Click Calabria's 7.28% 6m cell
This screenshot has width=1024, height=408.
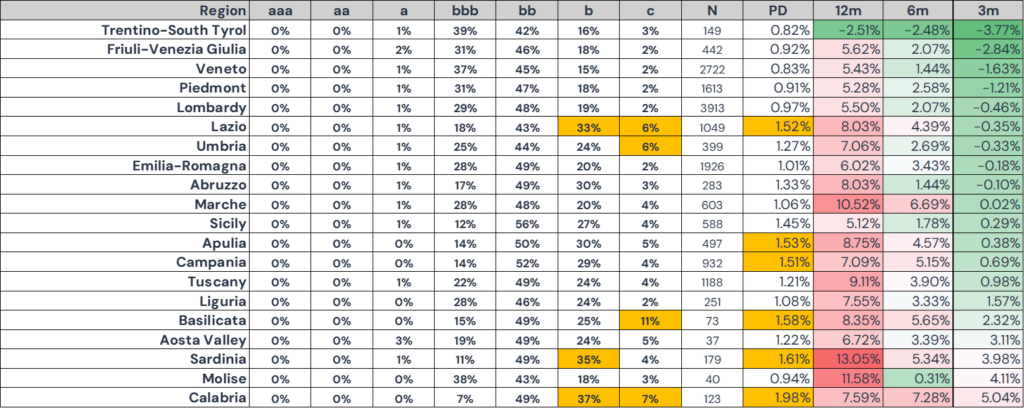pos(919,398)
